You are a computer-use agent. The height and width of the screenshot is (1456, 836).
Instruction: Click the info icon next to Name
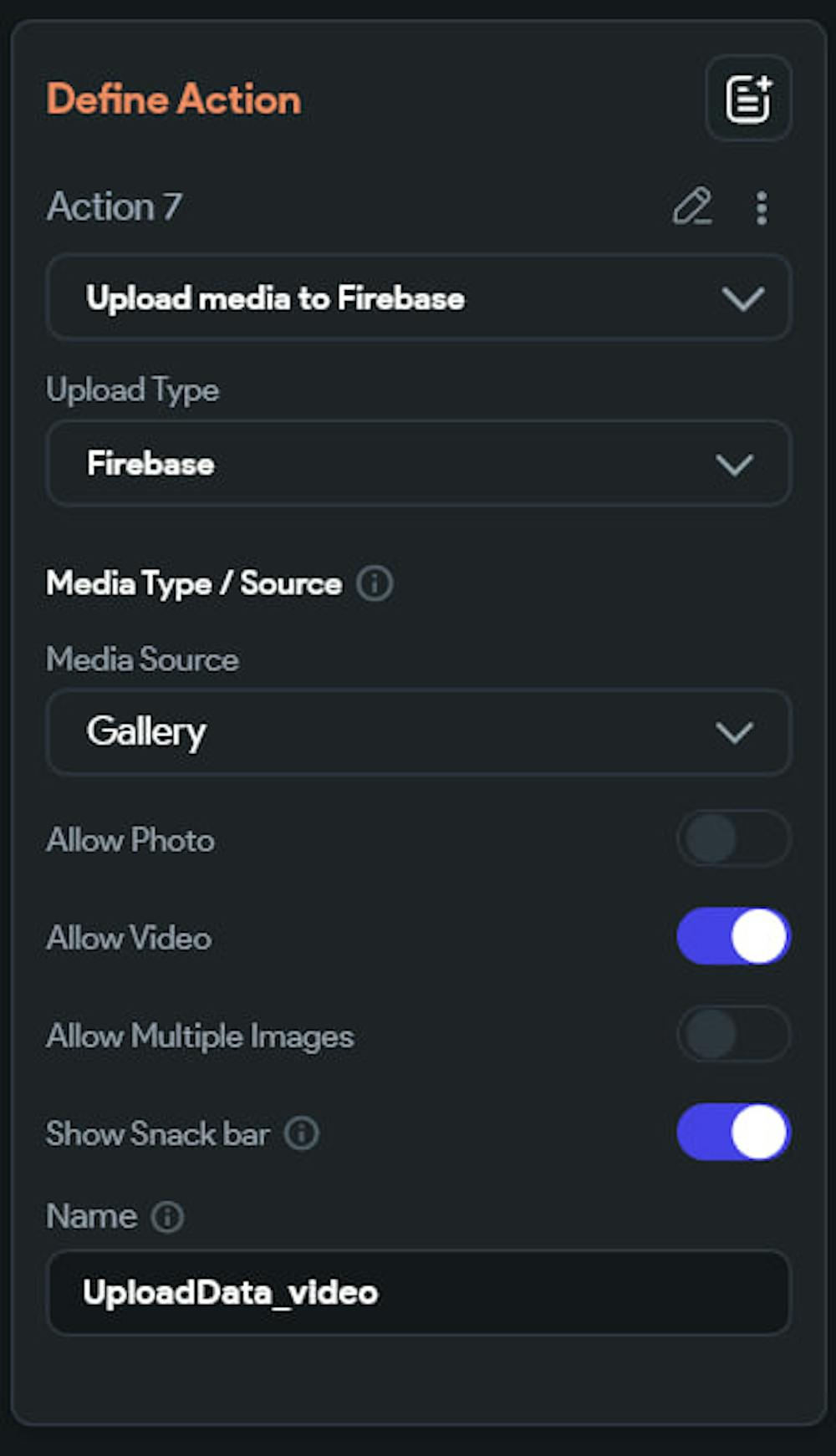[x=168, y=1217]
